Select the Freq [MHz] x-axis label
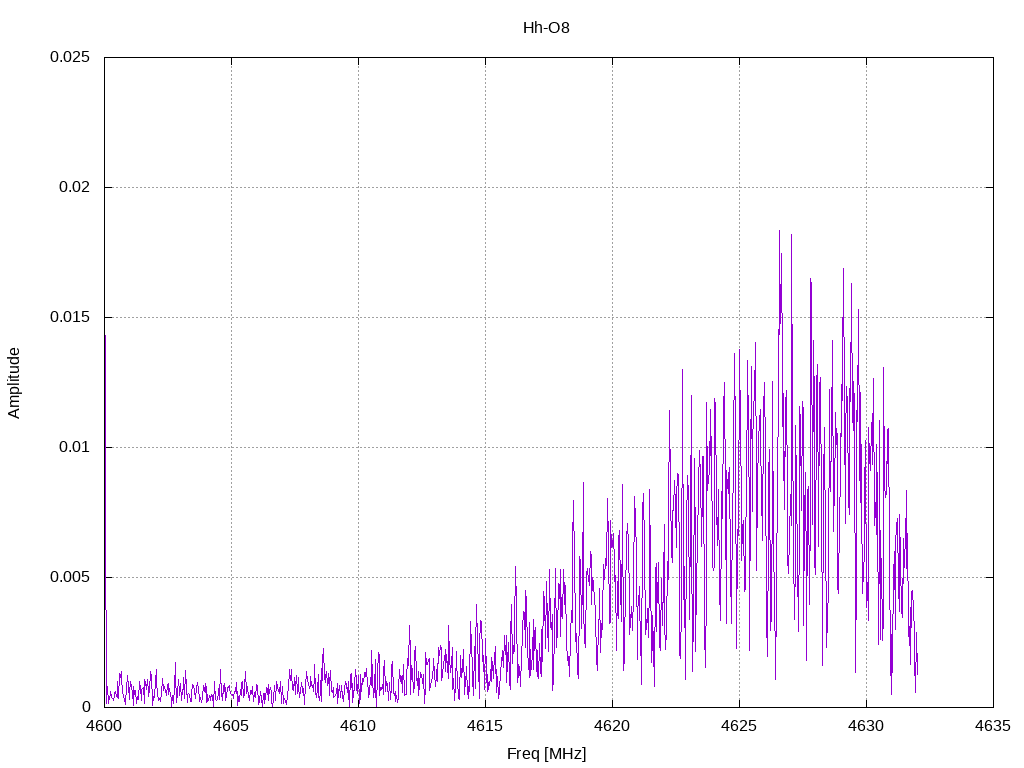Screen dimensions: 1024x768 point(546,754)
